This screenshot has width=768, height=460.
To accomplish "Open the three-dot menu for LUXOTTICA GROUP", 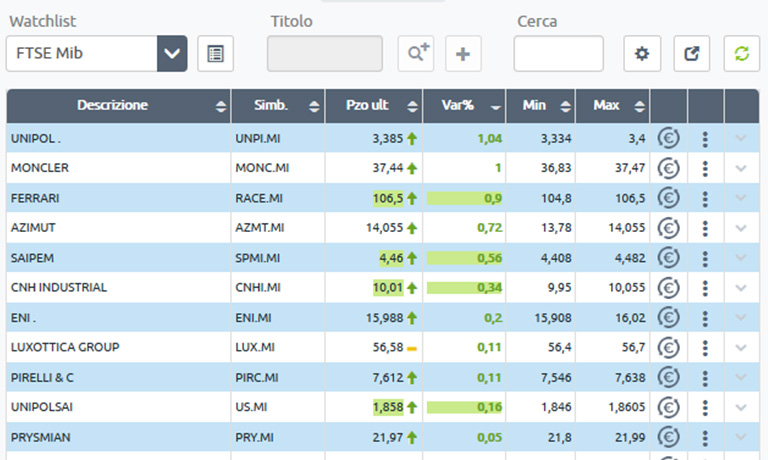I will pos(705,348).
